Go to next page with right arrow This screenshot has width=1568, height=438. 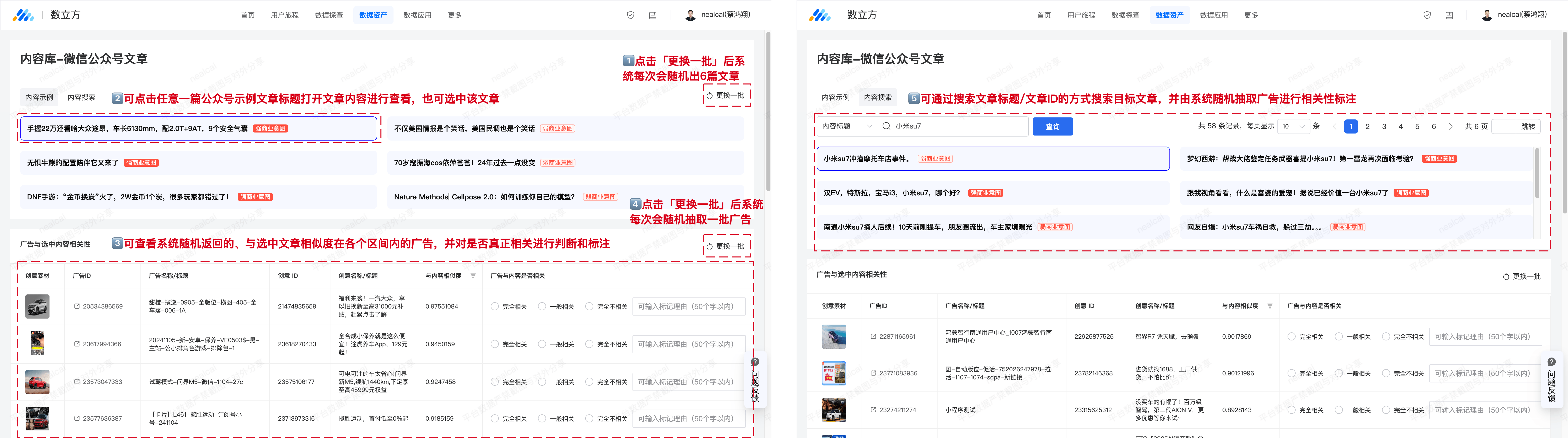1450,126
